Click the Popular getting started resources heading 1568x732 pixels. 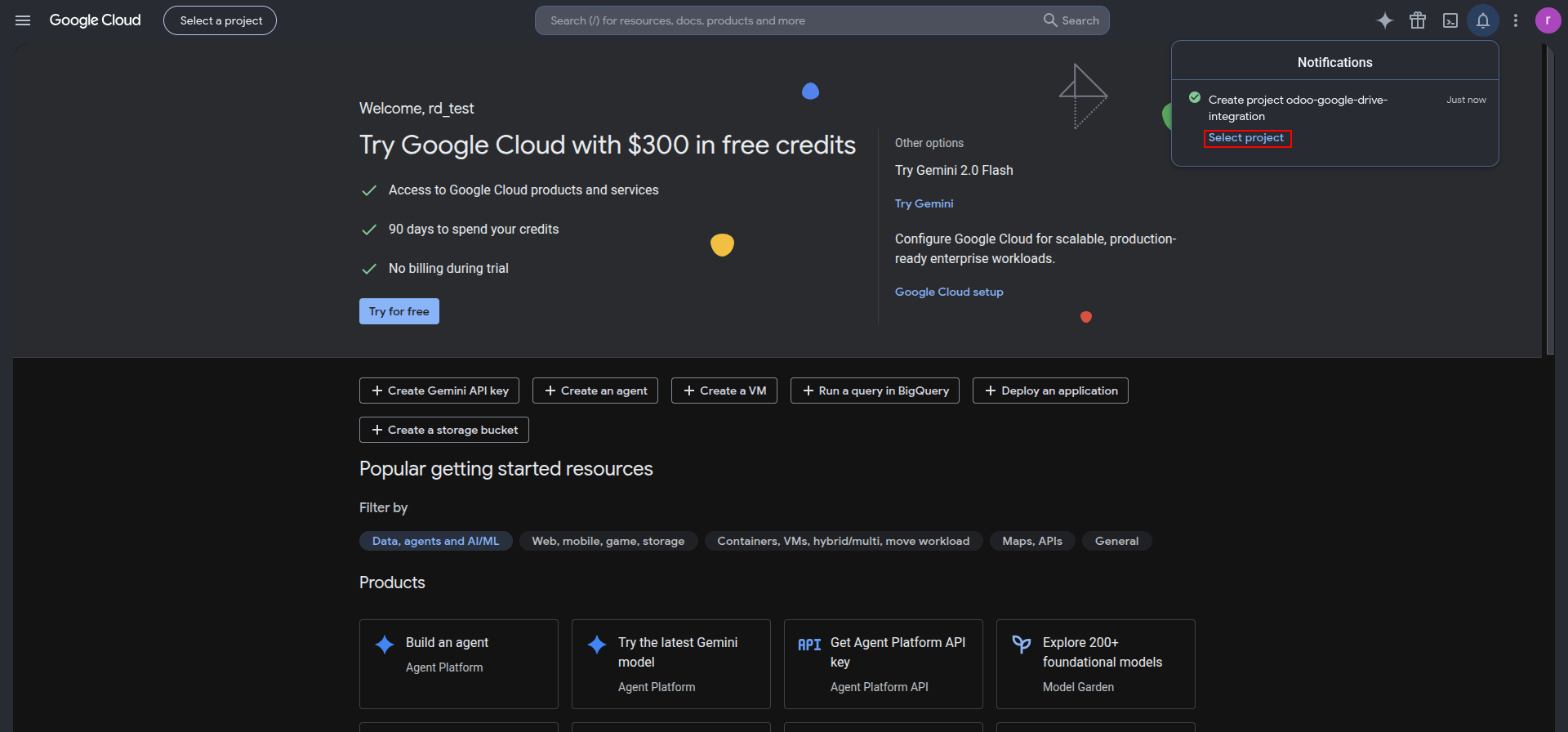tap(506, 469)
